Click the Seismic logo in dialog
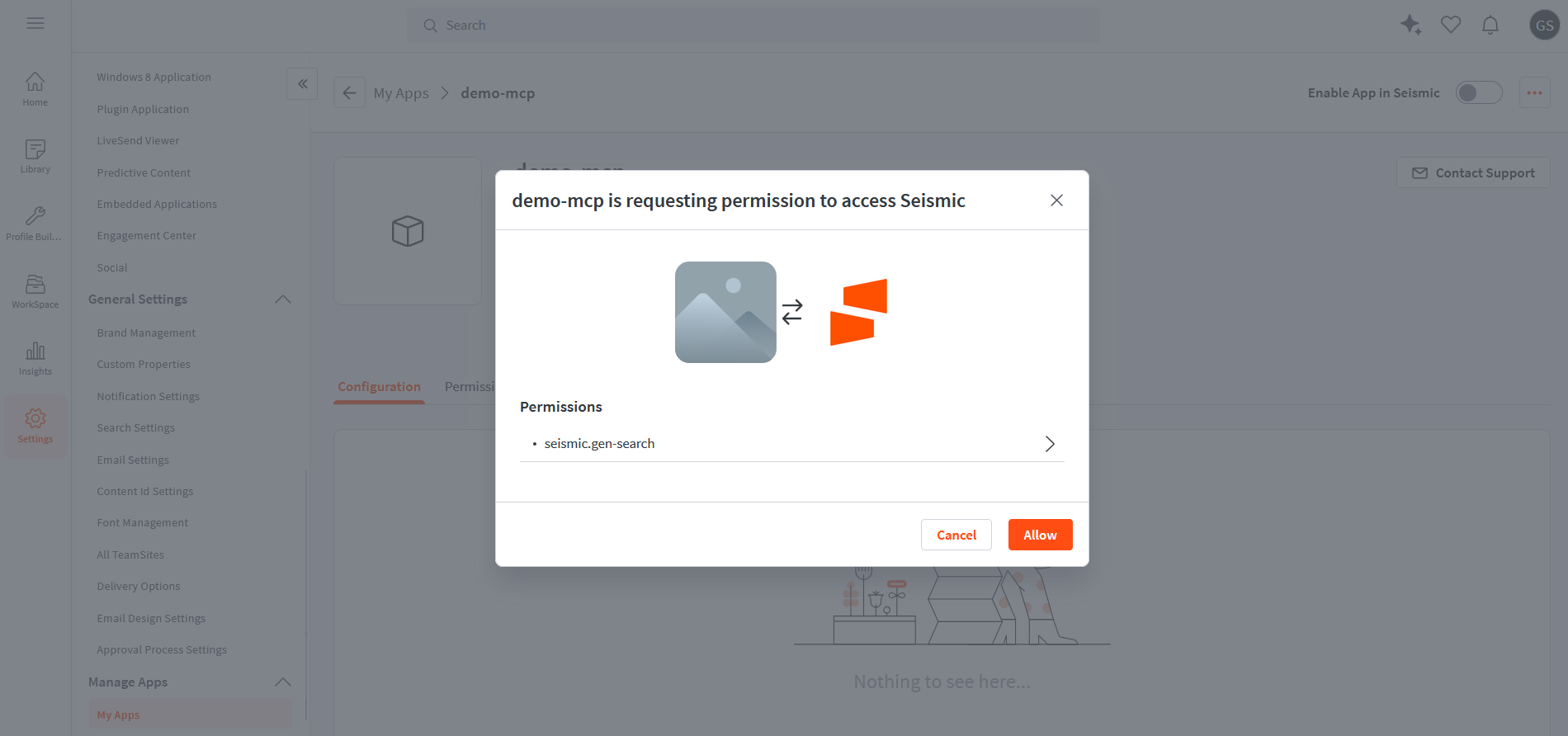This screenshot has height=736, width=1568. pyautogui.click(x=858, y=312)
